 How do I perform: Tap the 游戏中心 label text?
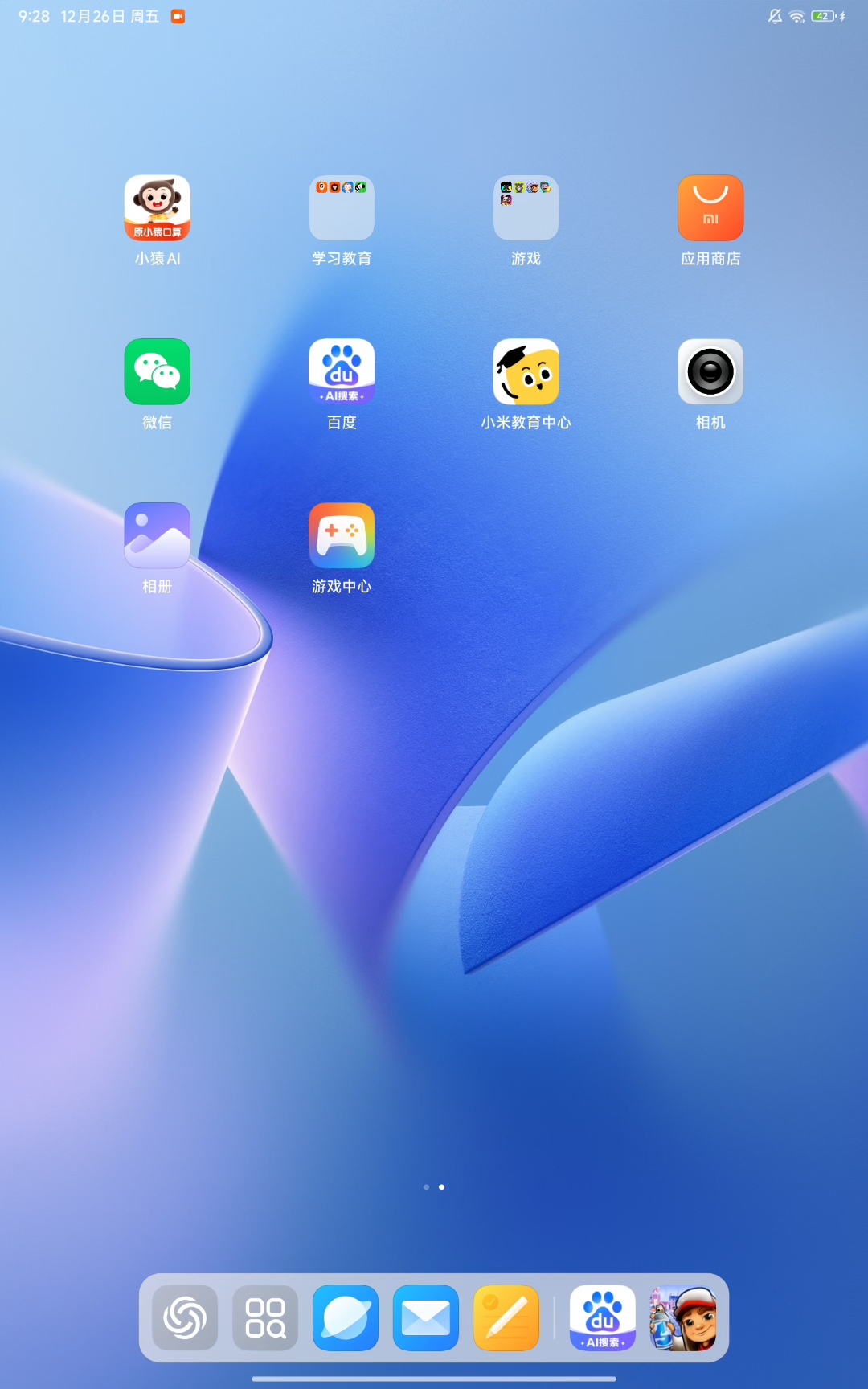(x=342, y=586)
